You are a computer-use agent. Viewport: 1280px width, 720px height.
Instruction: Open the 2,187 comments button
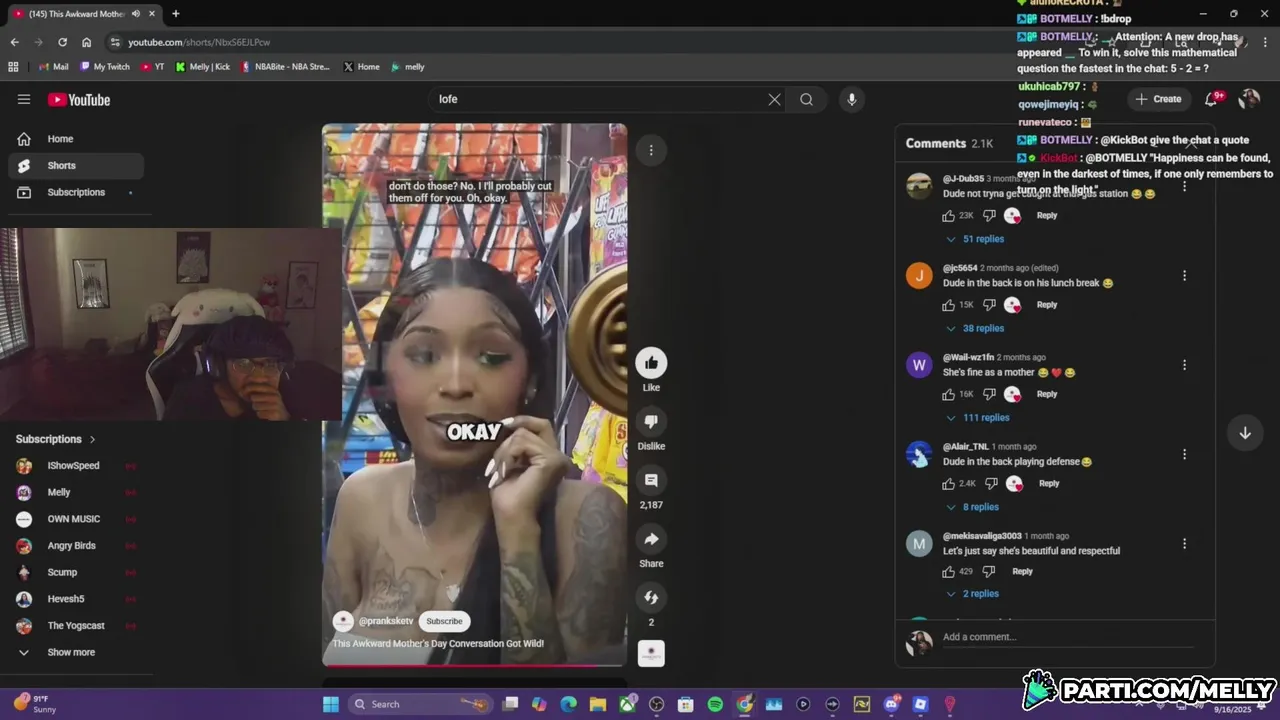pyautogui.click(x=651, y=480)
